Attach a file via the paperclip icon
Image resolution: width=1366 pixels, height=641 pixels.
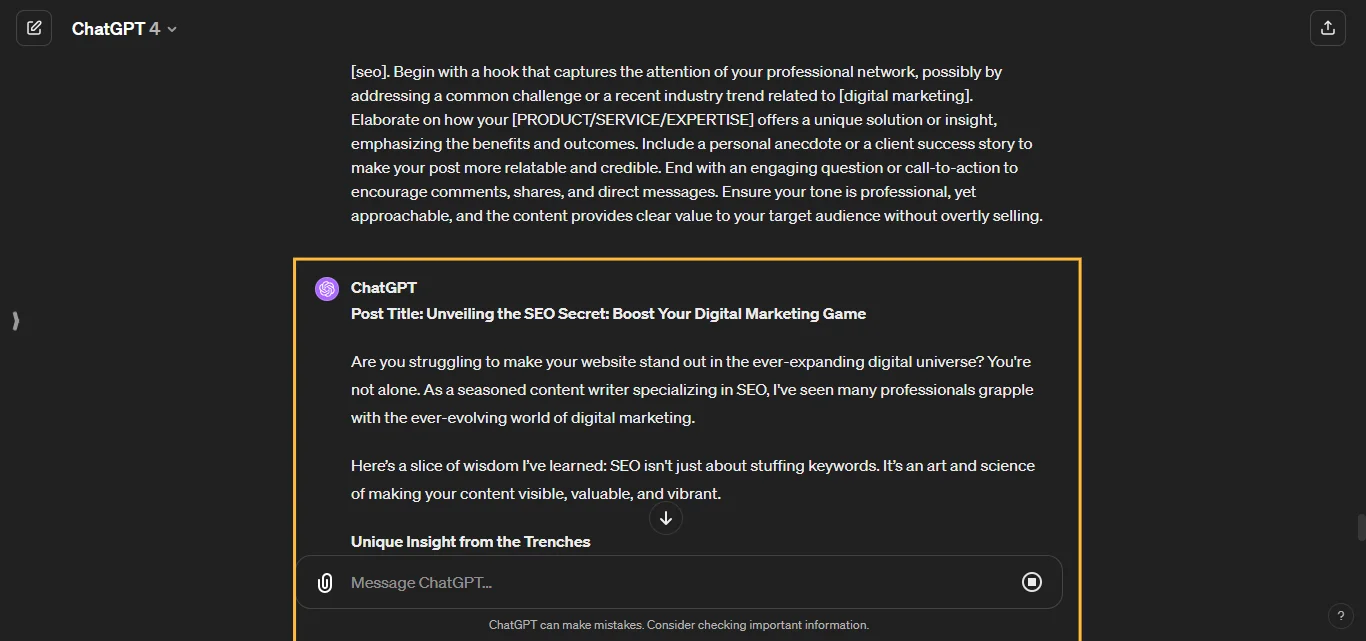(x=324, y=582)
